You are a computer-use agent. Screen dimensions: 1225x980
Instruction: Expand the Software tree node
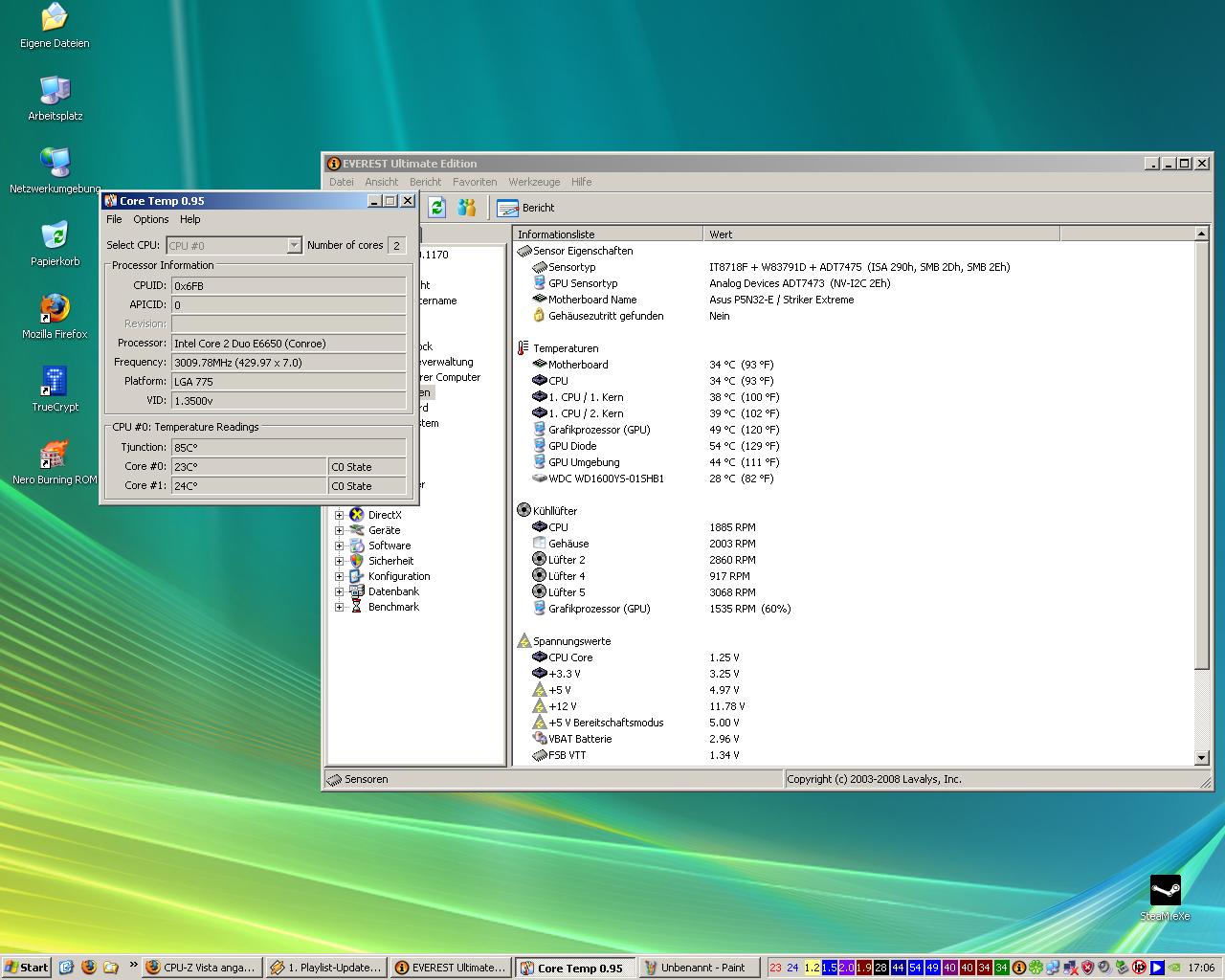tap(339, 546)
